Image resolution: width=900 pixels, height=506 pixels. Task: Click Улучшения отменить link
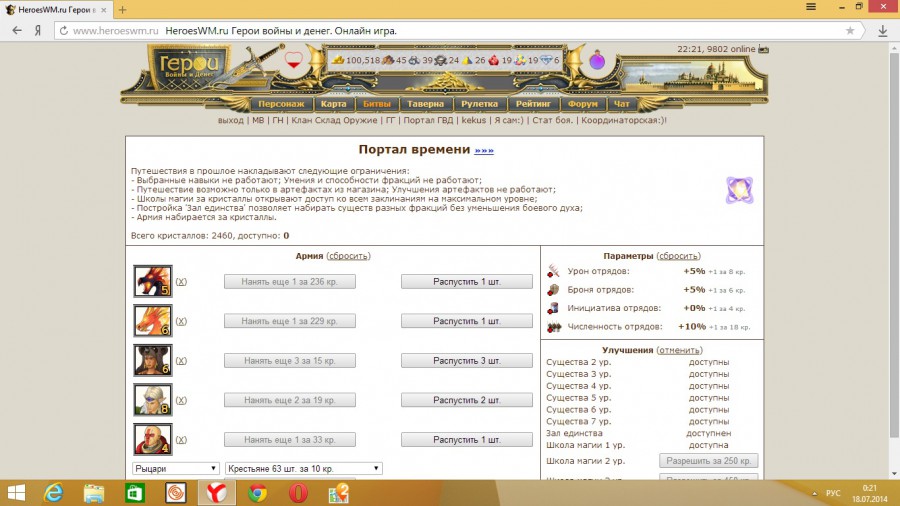[680, 350]
